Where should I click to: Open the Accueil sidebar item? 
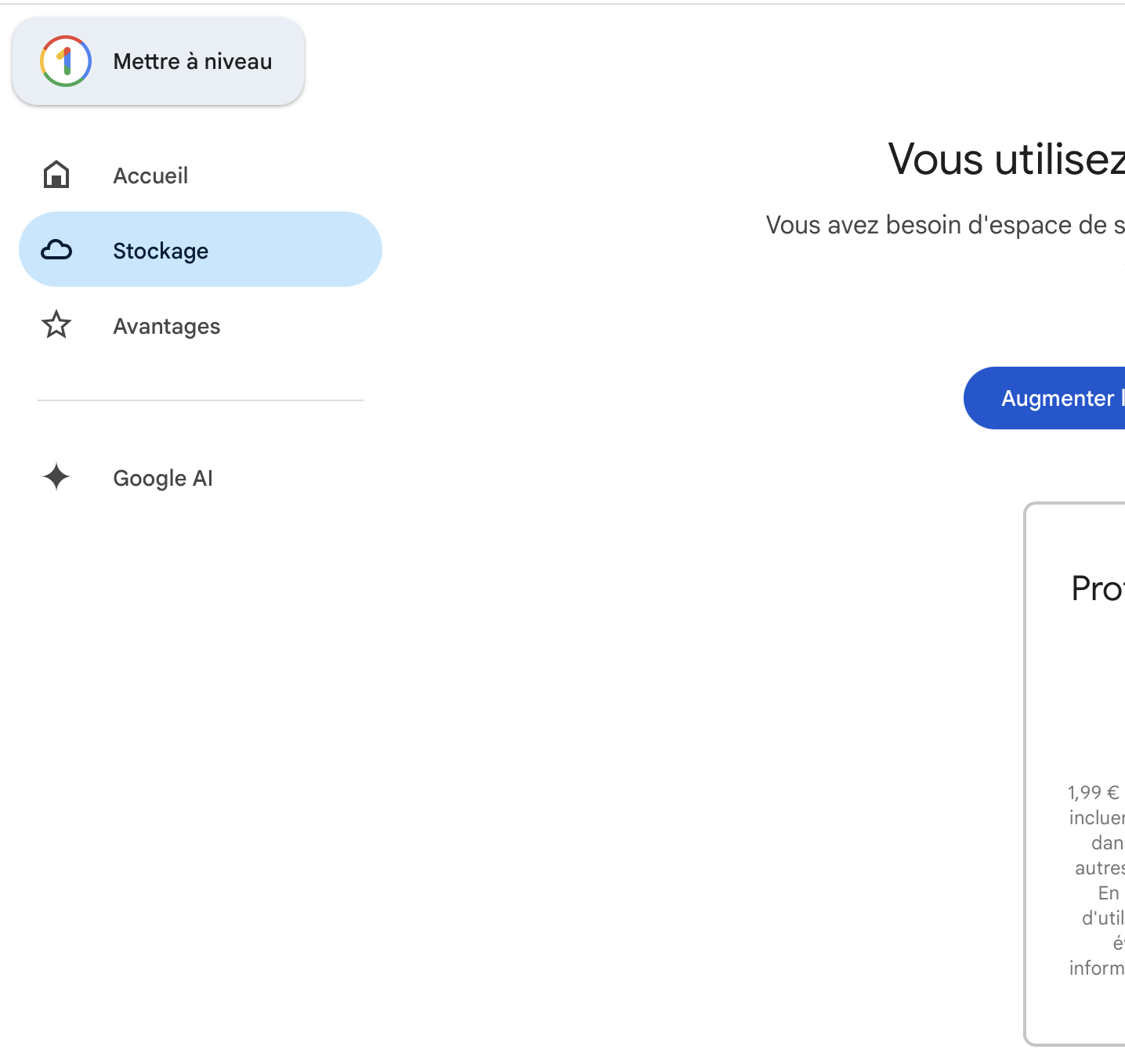(x=150, y=176)
